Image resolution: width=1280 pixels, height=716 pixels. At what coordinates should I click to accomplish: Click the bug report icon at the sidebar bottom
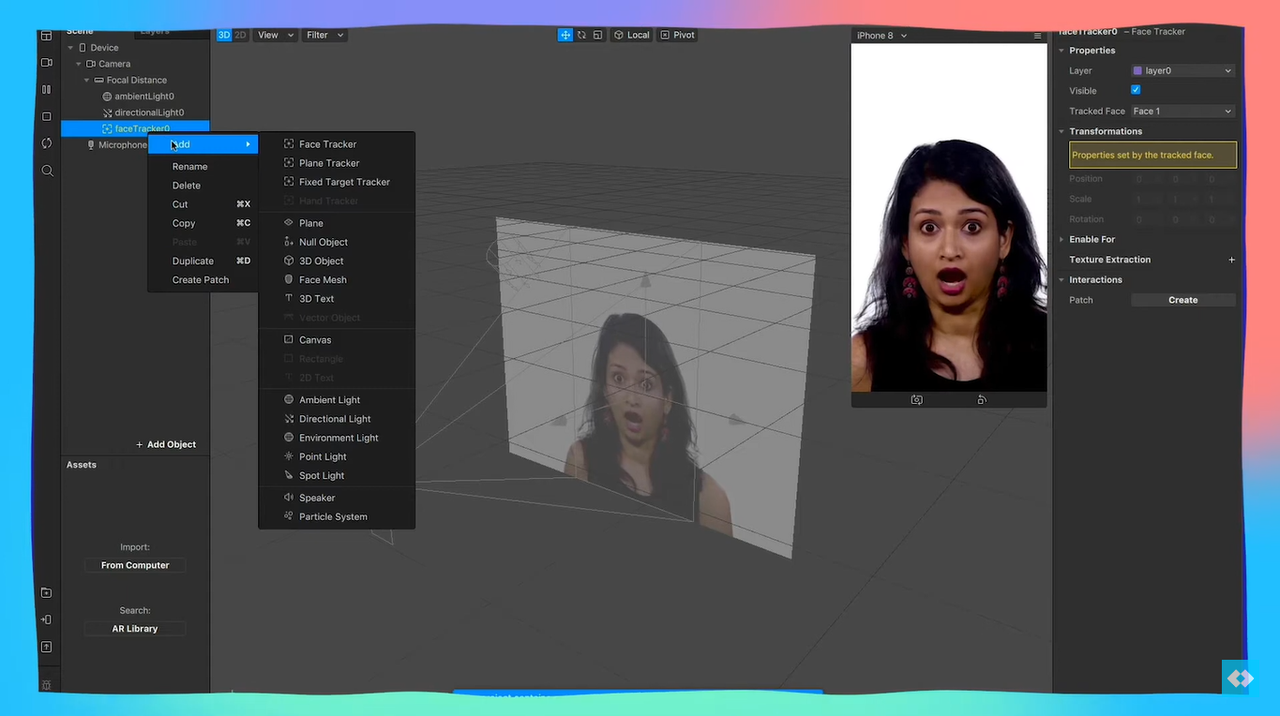tap(46, 685)
